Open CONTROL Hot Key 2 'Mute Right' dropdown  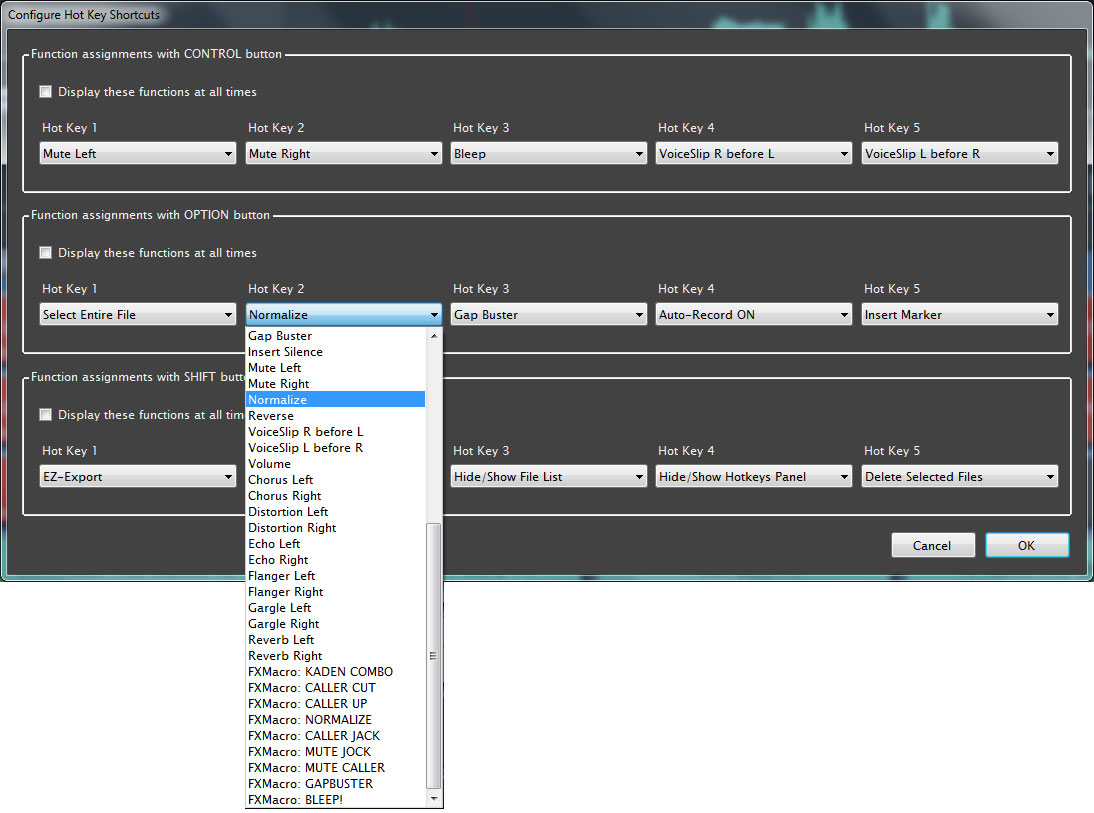click(x=343, y=154)
